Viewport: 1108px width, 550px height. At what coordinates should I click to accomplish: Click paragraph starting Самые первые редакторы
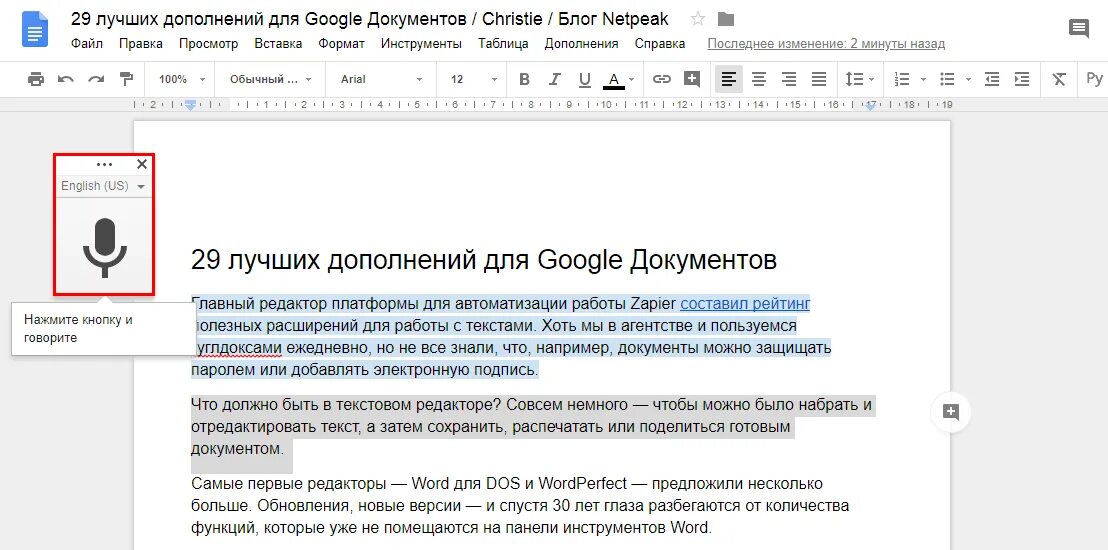pos(520,506)
